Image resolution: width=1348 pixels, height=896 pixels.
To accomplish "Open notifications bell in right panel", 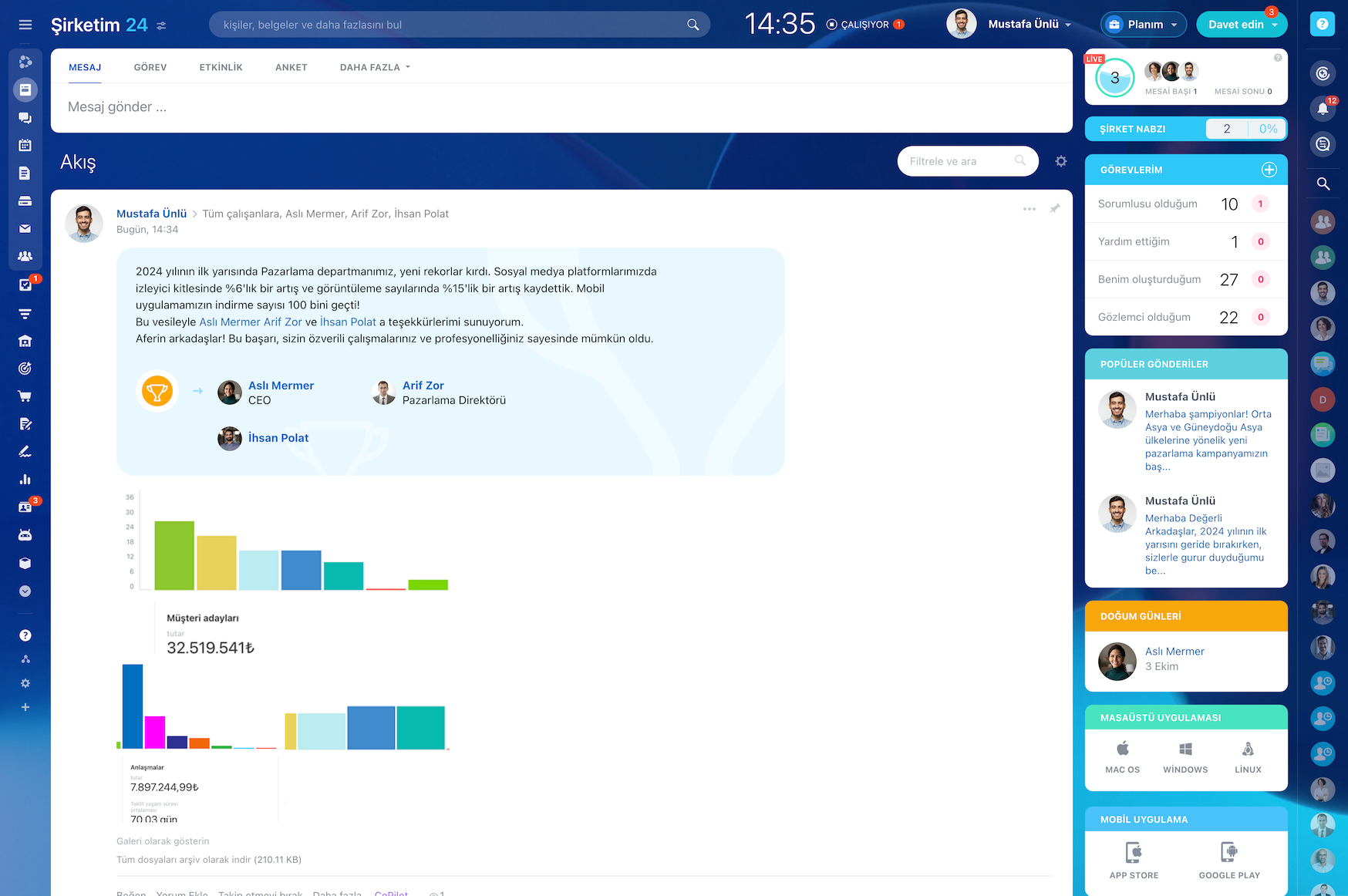I will 1323,109.
